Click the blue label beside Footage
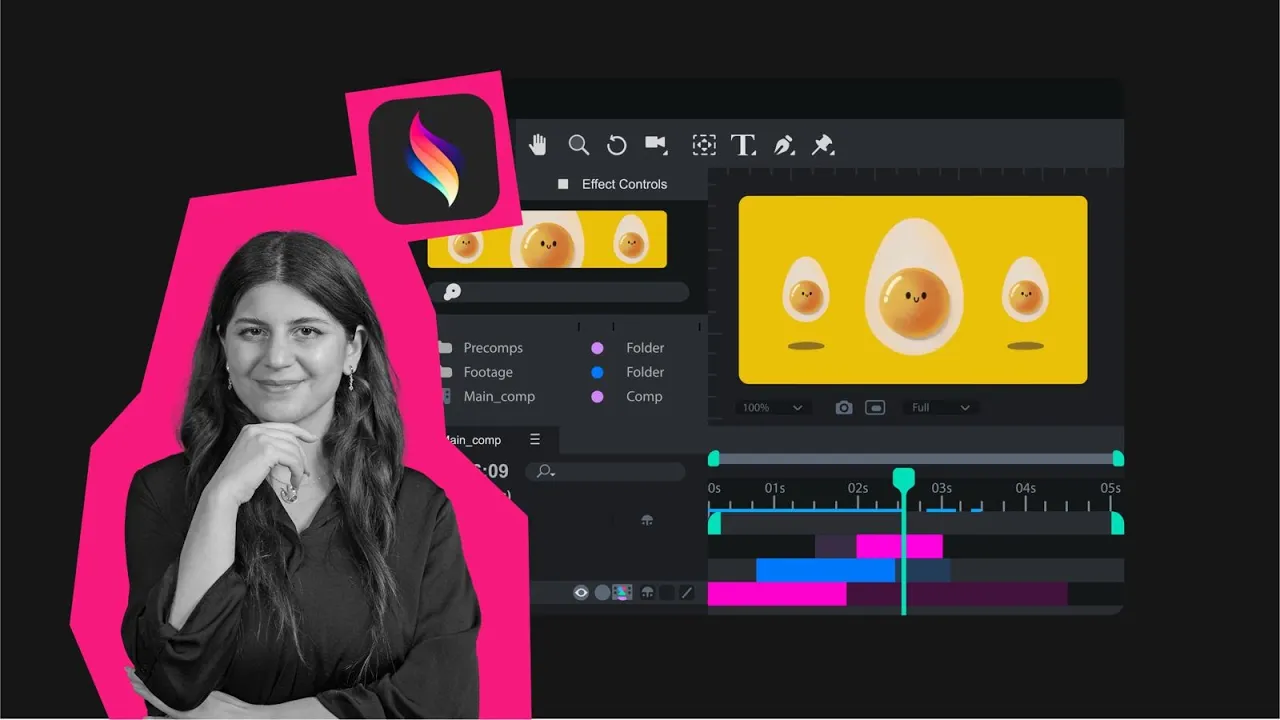 [597, 372]
